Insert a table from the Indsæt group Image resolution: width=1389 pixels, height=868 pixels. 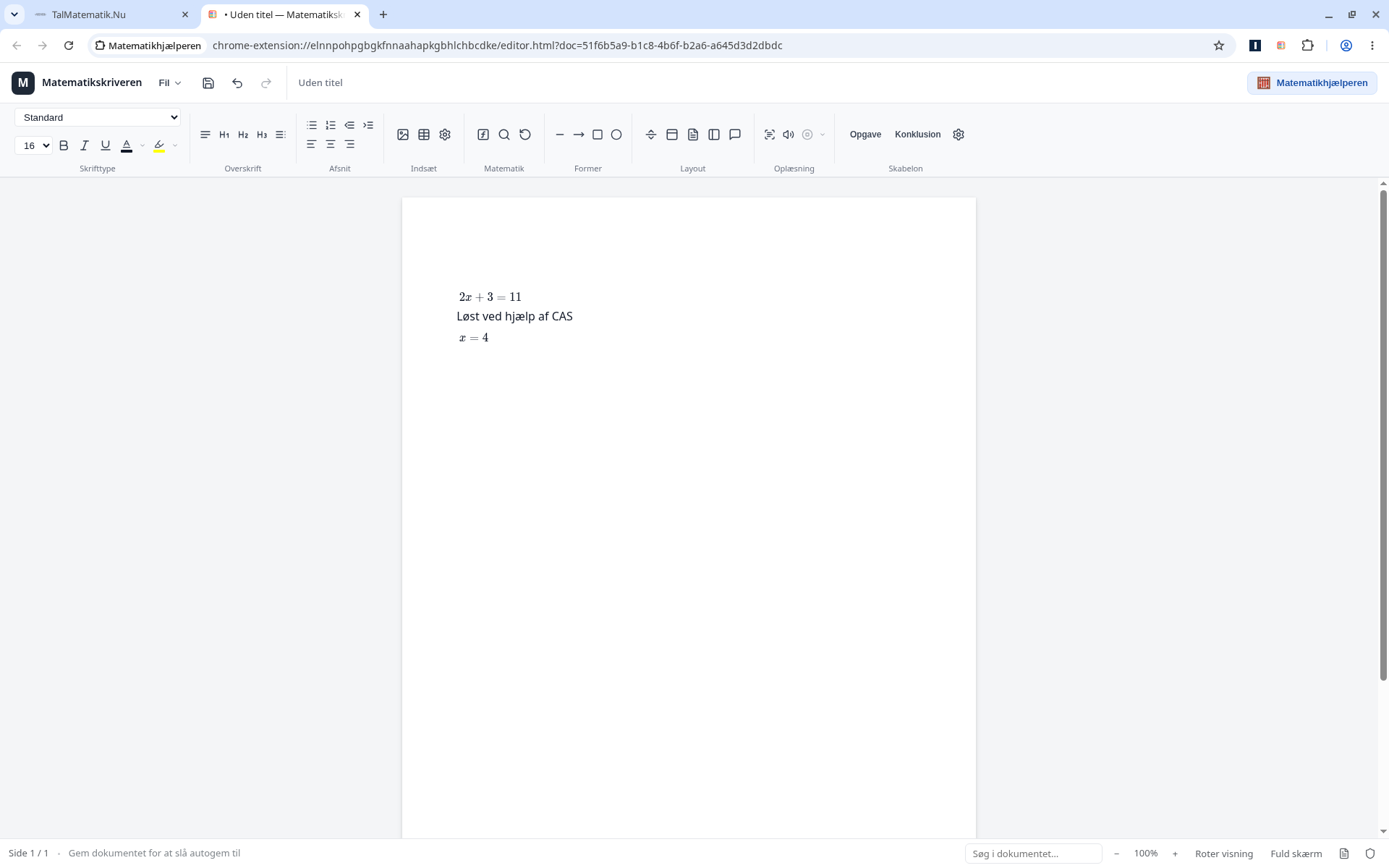pos(424,135)
